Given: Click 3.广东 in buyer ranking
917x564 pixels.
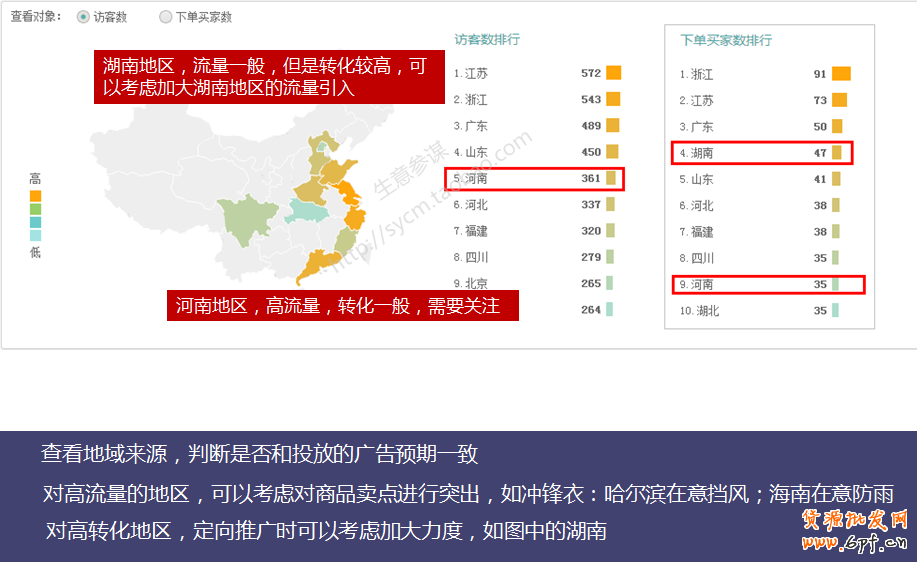Looking at the screenshot, I should pyautogui.click(x=696, y=127).
